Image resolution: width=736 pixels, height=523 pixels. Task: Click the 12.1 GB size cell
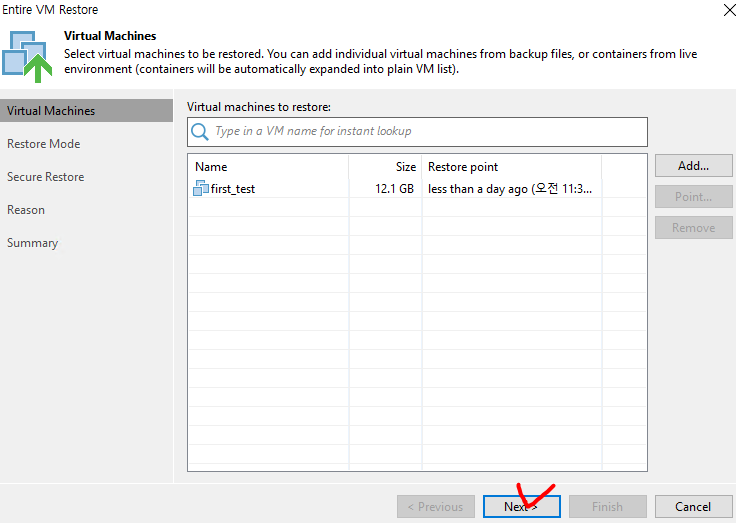click(394, 189)
